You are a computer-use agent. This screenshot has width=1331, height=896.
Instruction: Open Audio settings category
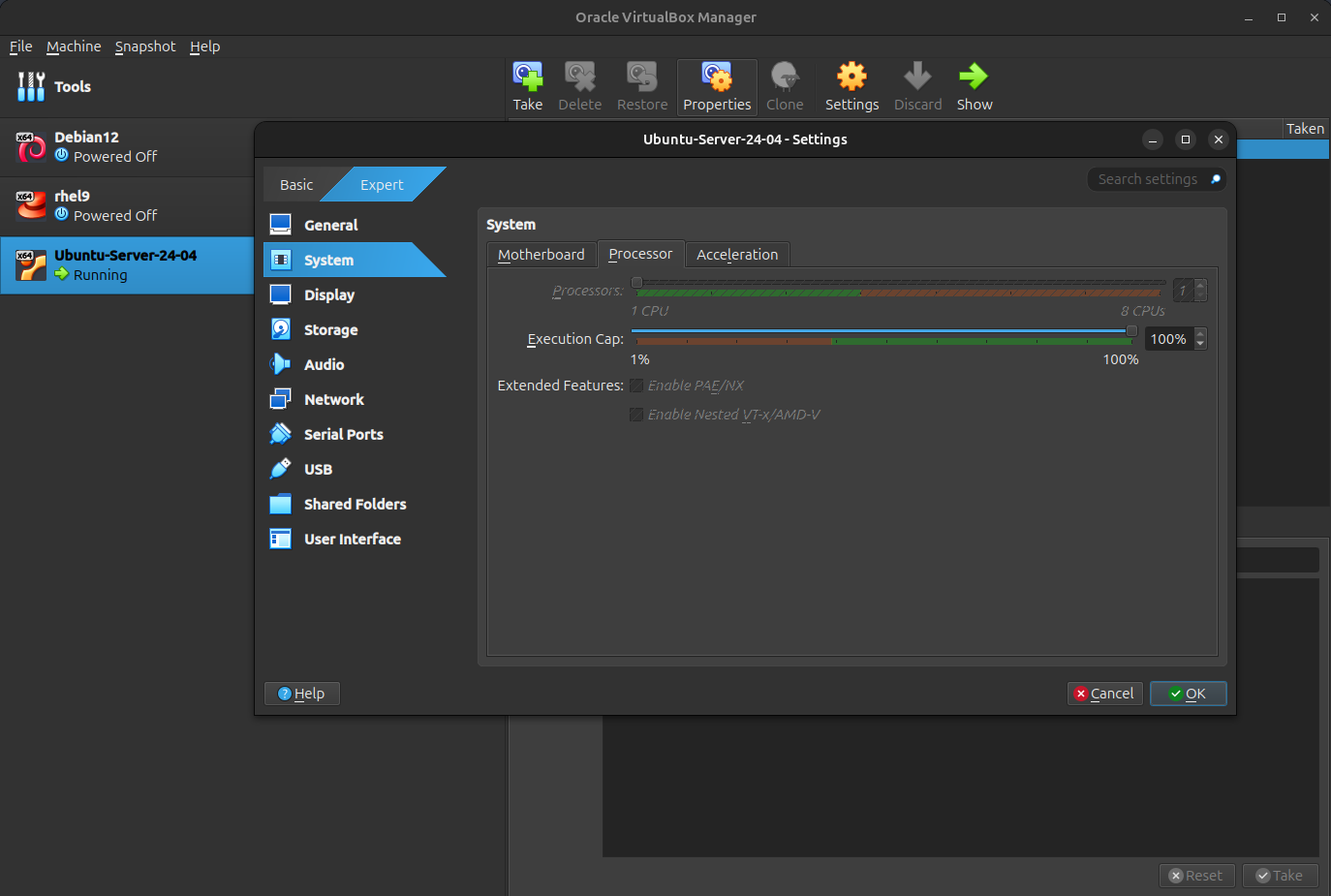pyautogui.click(x=355, y=364)
